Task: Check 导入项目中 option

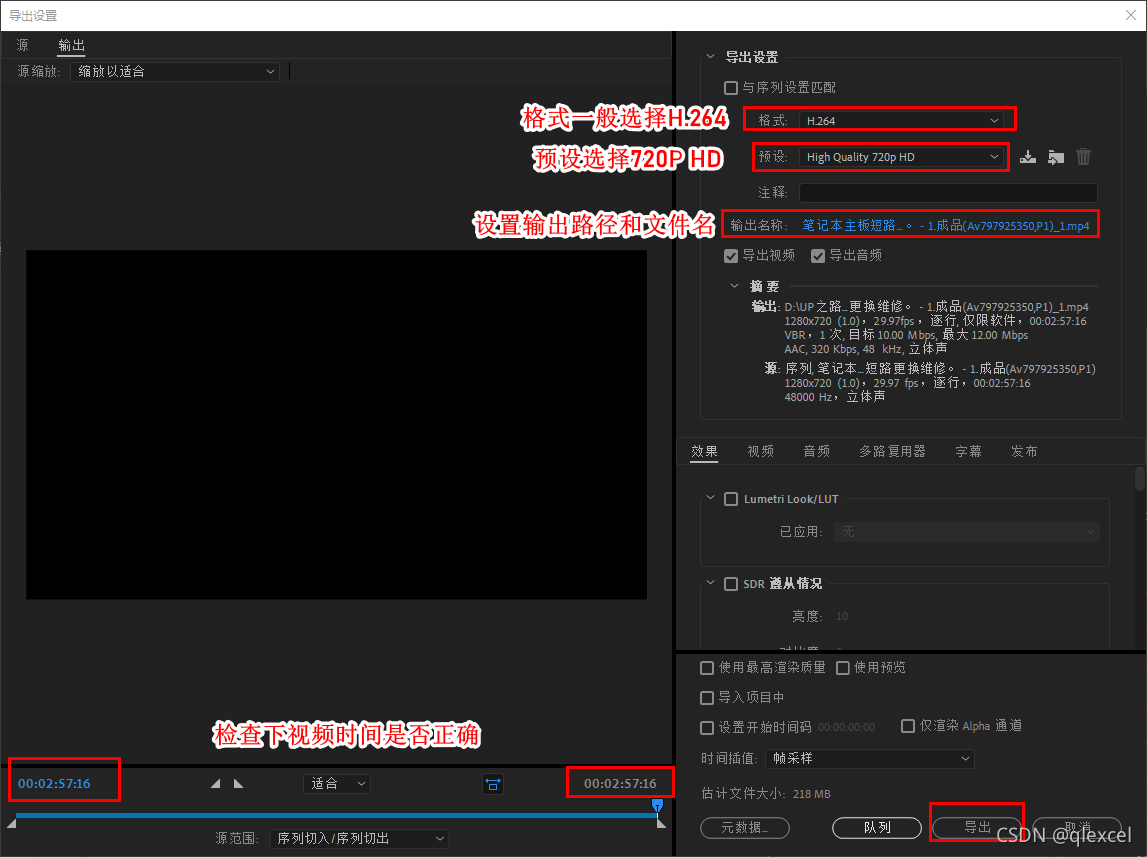Action: click(707, 698)
